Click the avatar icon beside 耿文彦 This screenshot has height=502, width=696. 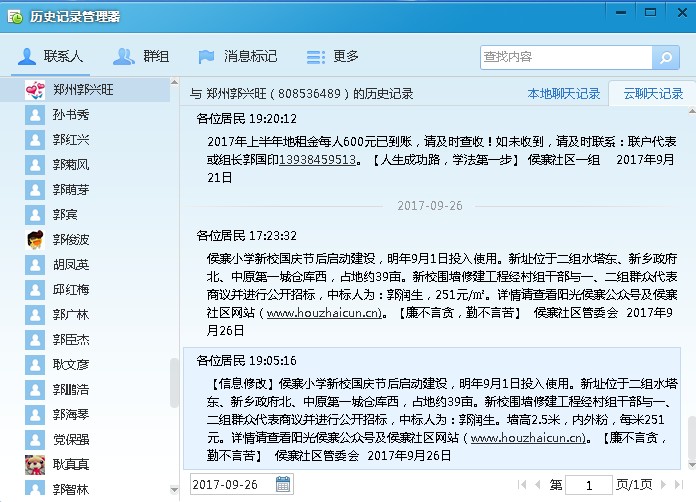[x=35, y=364]
